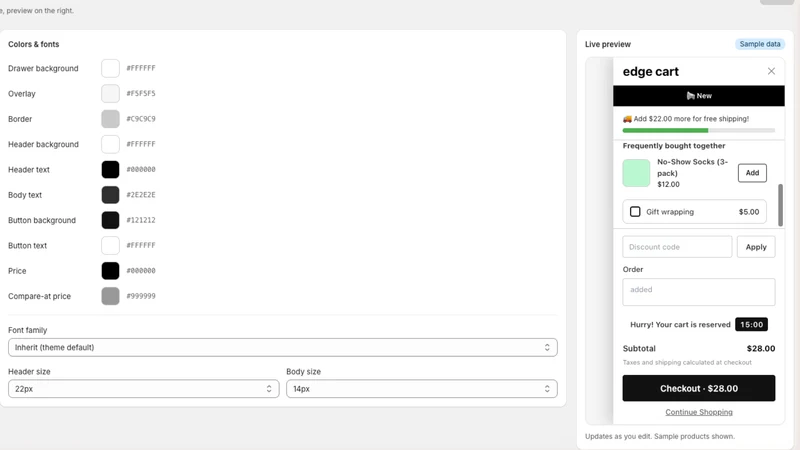Open the Font family dropdown
This screenshot has width=800, height=450.
click(x=283, y=347)
